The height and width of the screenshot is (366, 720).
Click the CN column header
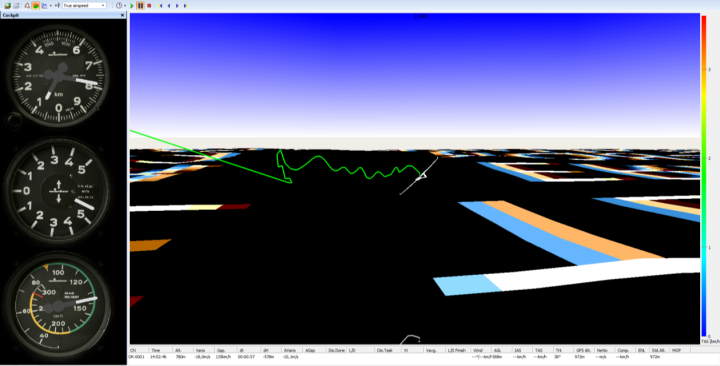(139, 350)
